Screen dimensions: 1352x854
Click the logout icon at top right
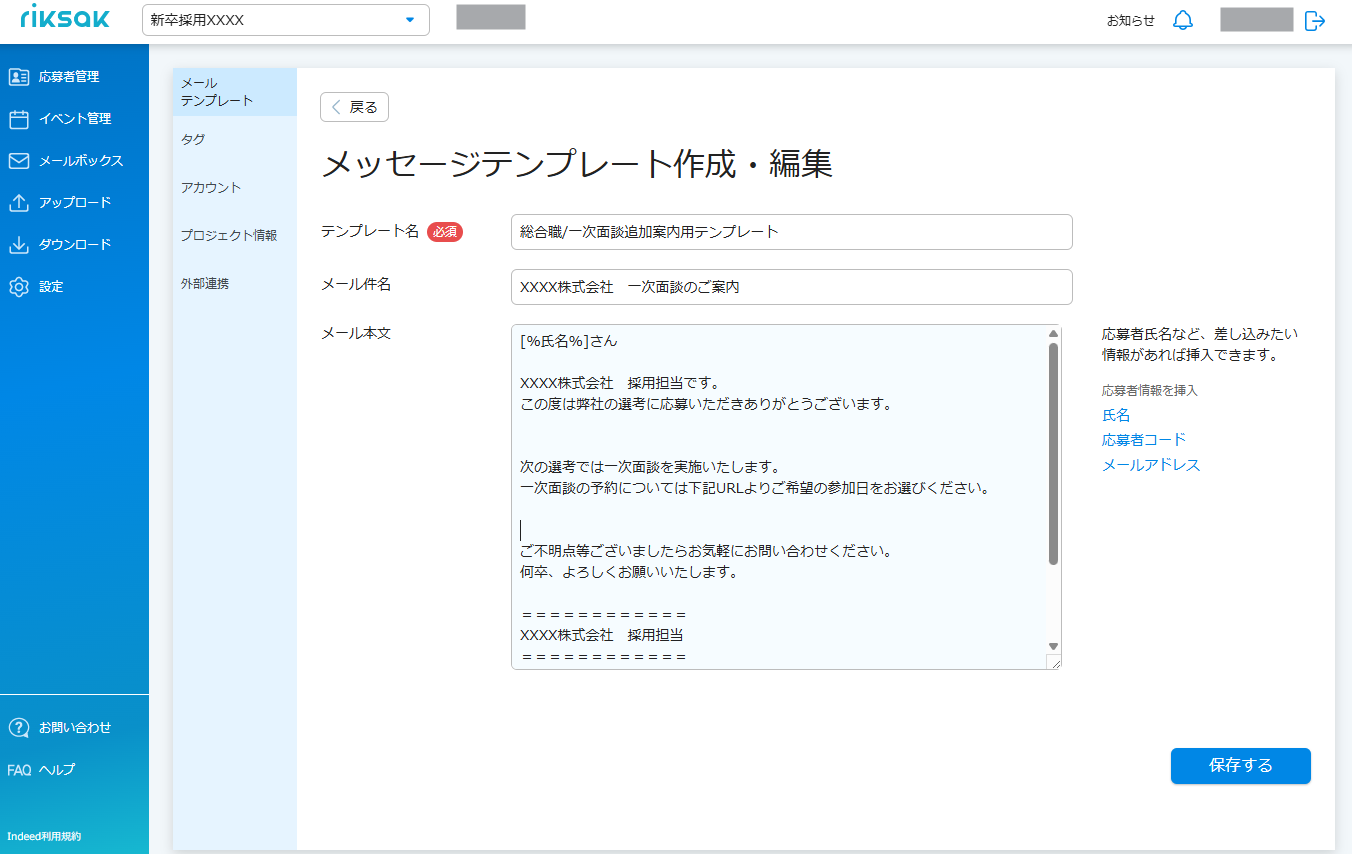1315,20
